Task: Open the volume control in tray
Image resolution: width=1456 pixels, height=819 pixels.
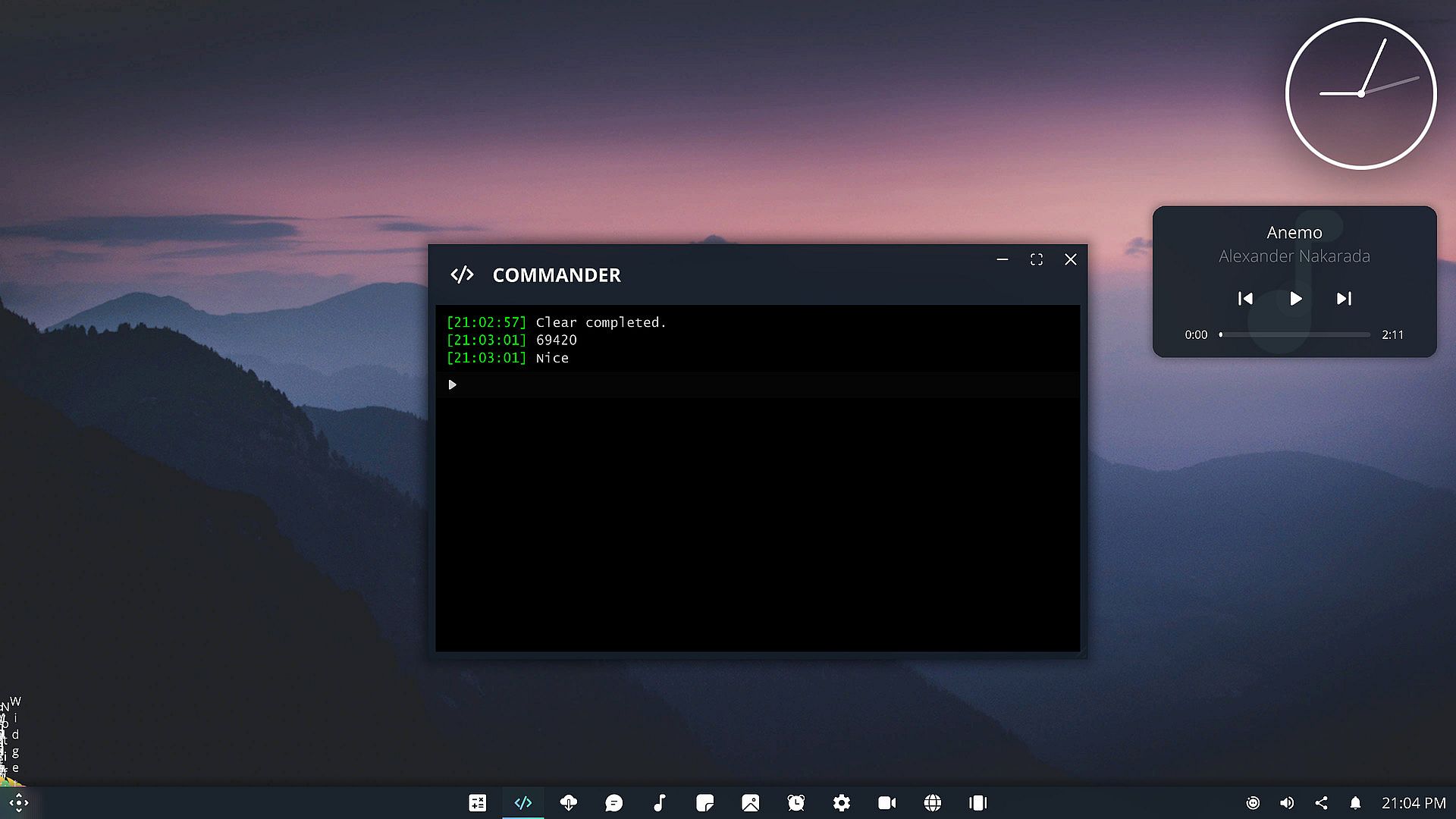Action: point(1287,803)
